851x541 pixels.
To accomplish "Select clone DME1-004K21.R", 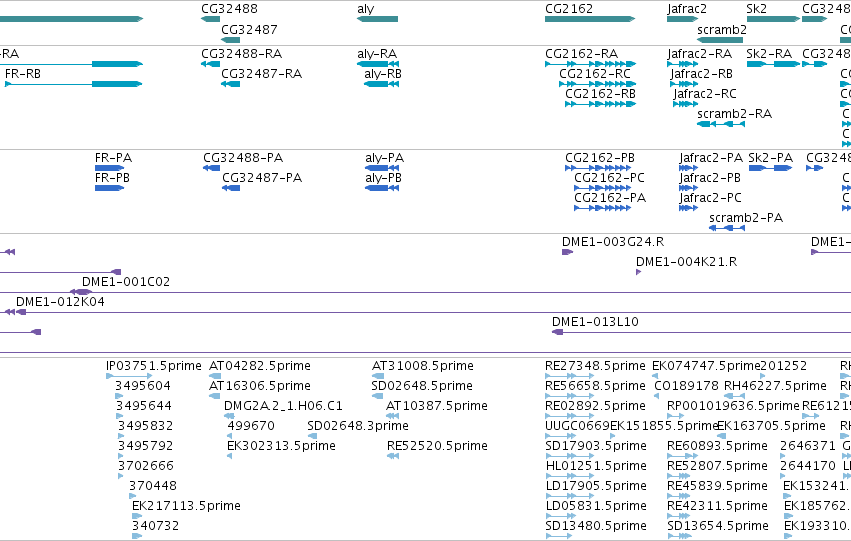I will (x=638, y=272).
